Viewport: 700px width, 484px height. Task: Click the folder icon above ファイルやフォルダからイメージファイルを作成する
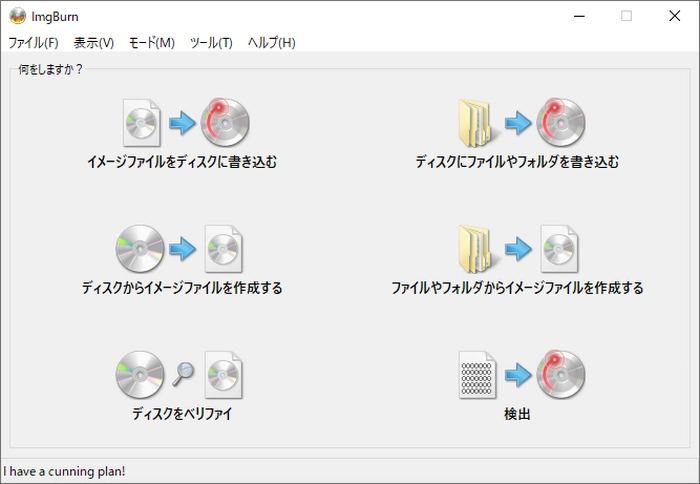pos(478,249)
